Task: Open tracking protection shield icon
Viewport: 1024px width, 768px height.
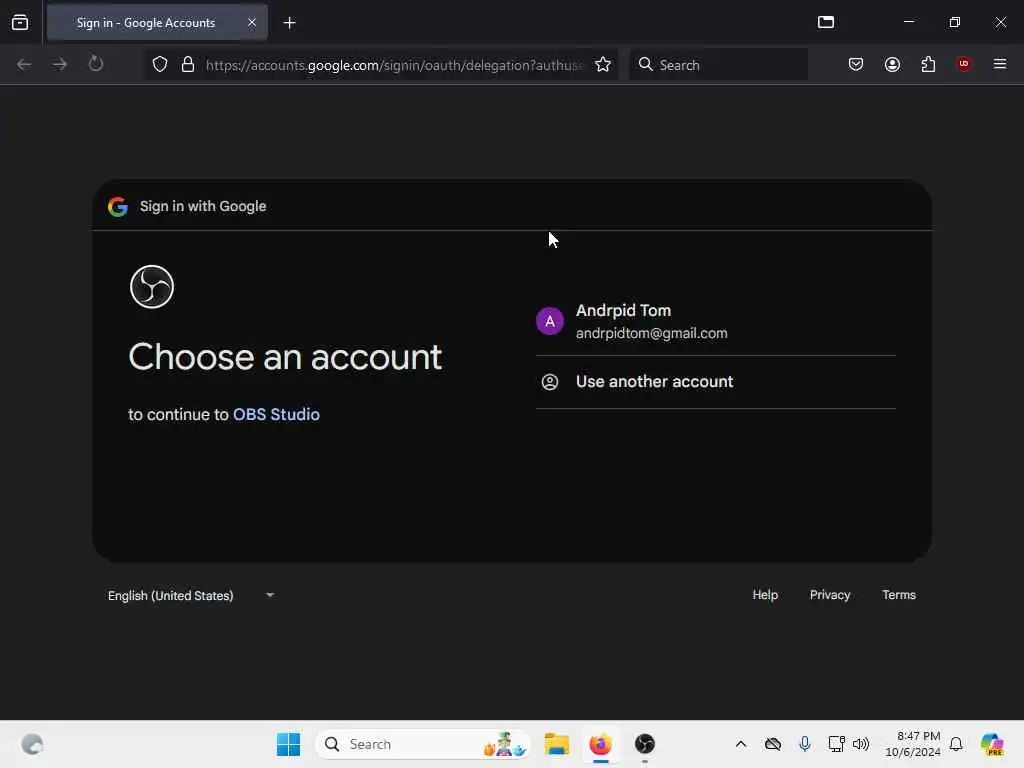Action: point(160,65)
